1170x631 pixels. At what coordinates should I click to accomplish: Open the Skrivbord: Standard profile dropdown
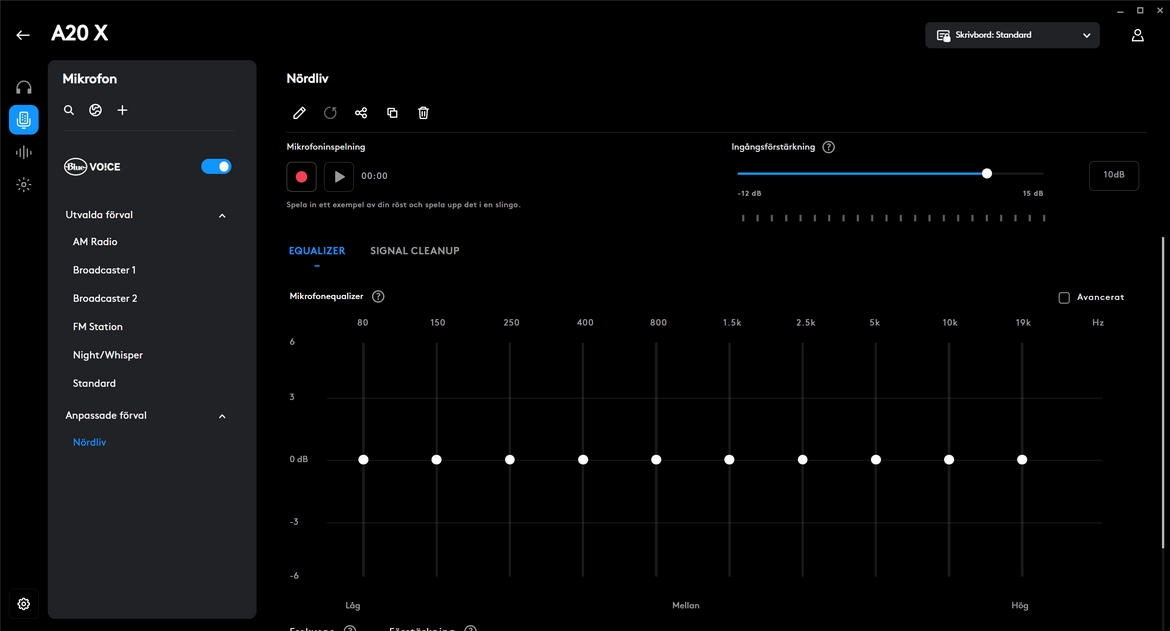(1012, 35)
